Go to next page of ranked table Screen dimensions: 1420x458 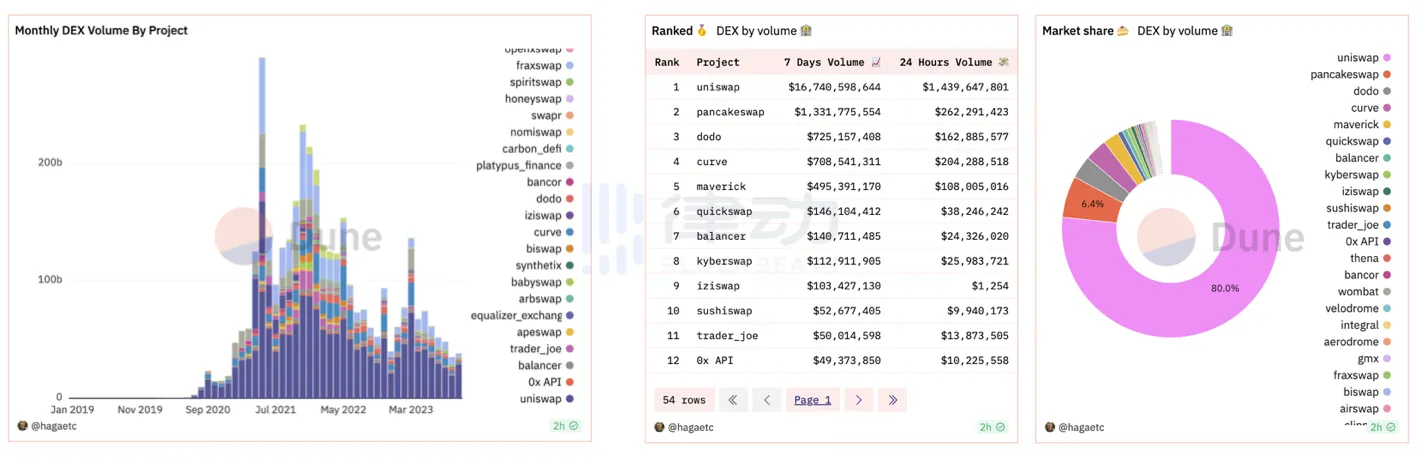(858, 400)
